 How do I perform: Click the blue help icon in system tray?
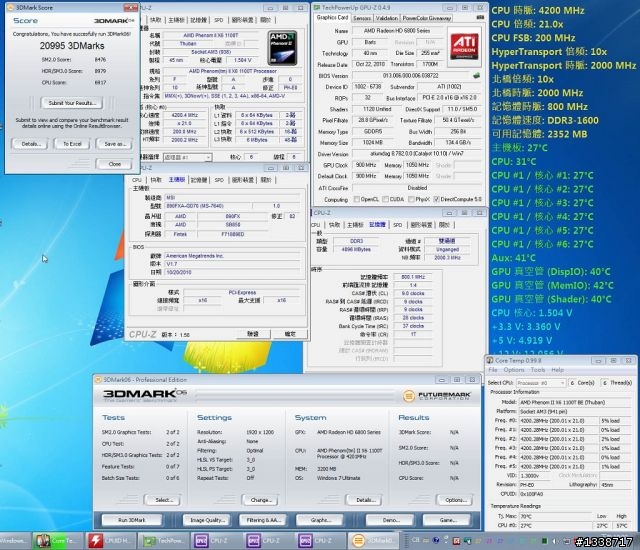tap(436, 541)
